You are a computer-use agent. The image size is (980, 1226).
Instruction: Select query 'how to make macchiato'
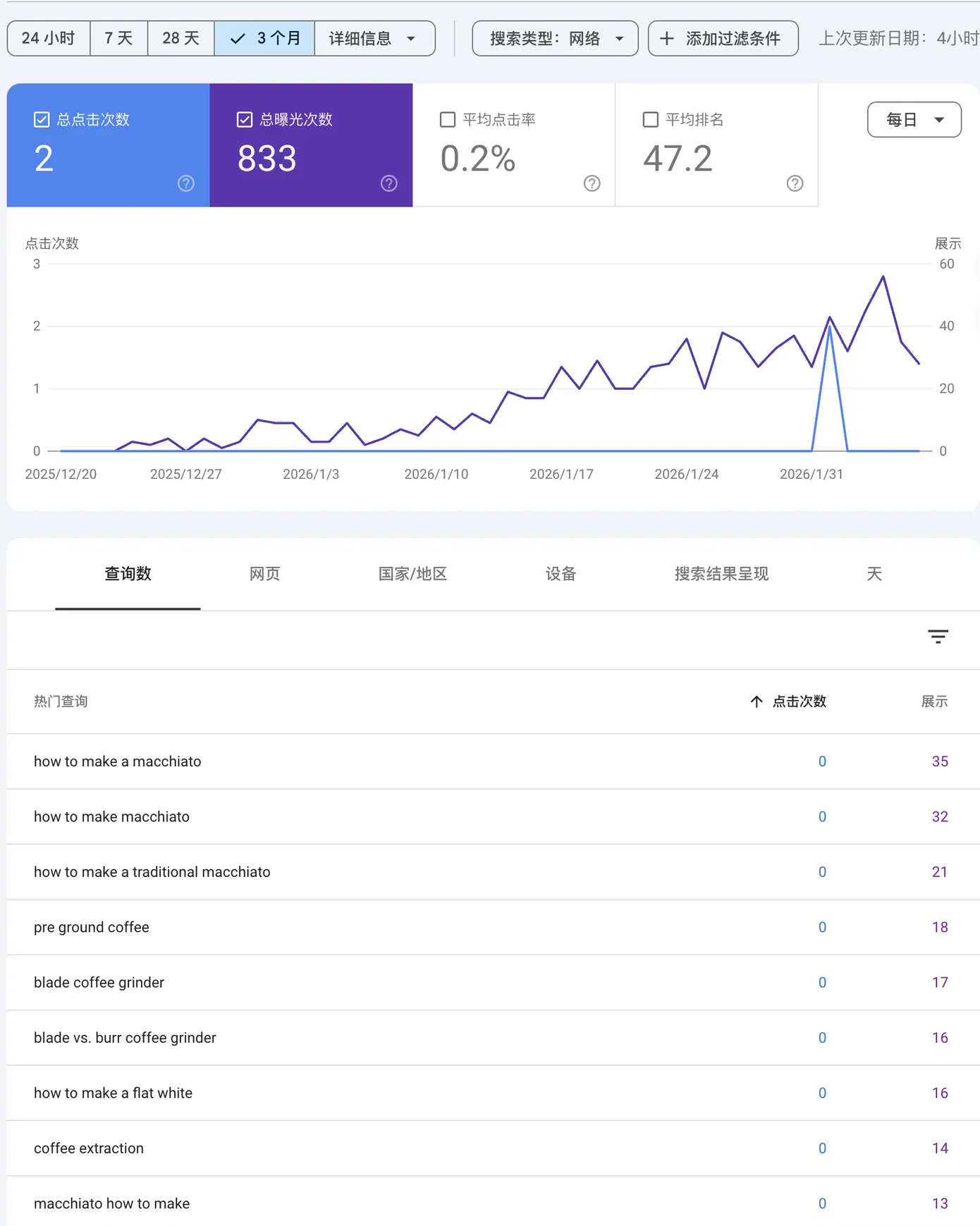click(111, 816)
